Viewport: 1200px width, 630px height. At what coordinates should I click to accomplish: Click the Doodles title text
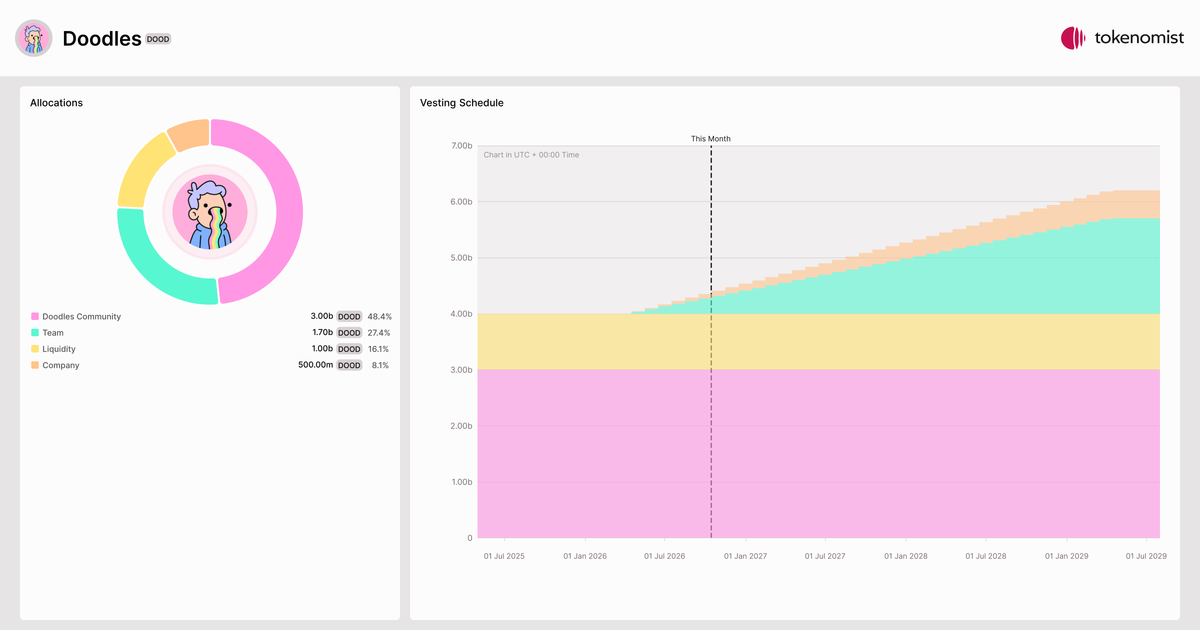pos(102,38)
